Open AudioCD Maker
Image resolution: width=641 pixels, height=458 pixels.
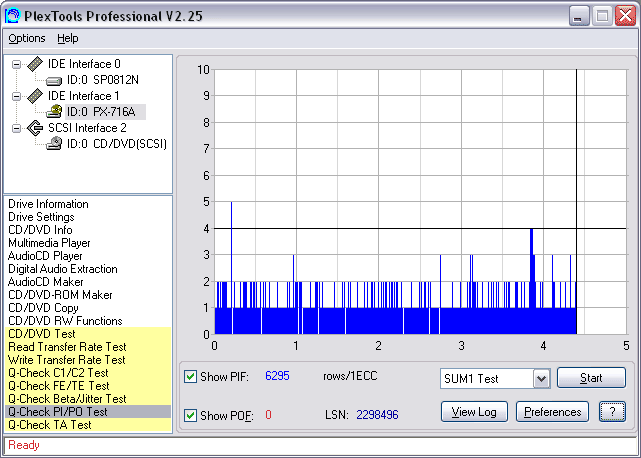coord(45,282)
